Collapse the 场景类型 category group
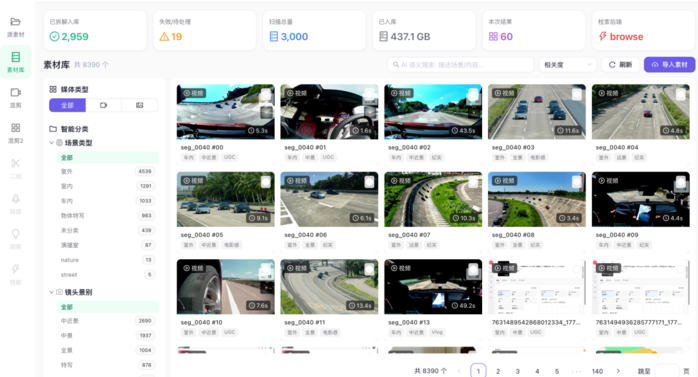698x377 pixels. [x=51, y=143]
